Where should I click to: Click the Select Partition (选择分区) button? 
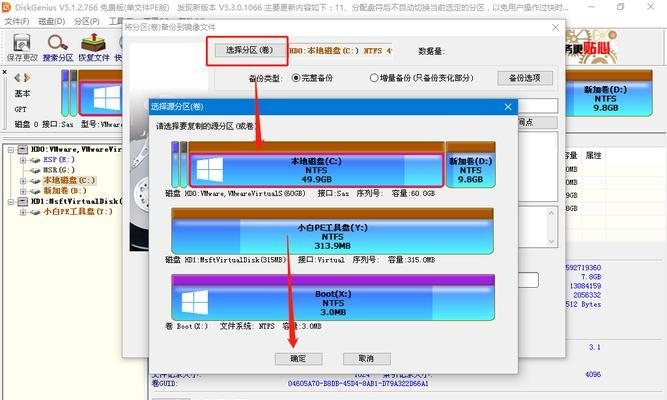249,50
